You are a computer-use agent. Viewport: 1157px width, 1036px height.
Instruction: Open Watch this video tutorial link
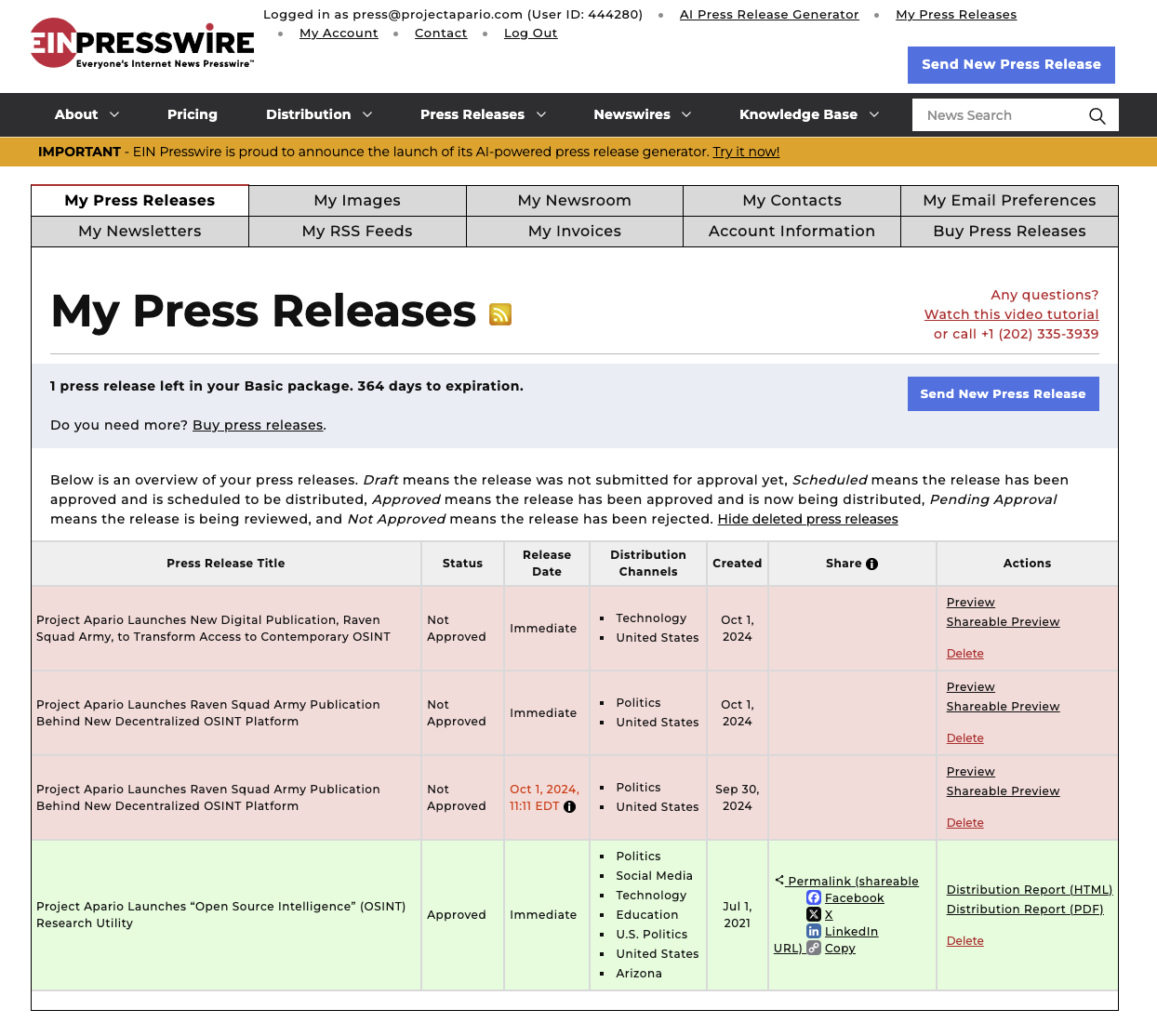[1011, 314]
